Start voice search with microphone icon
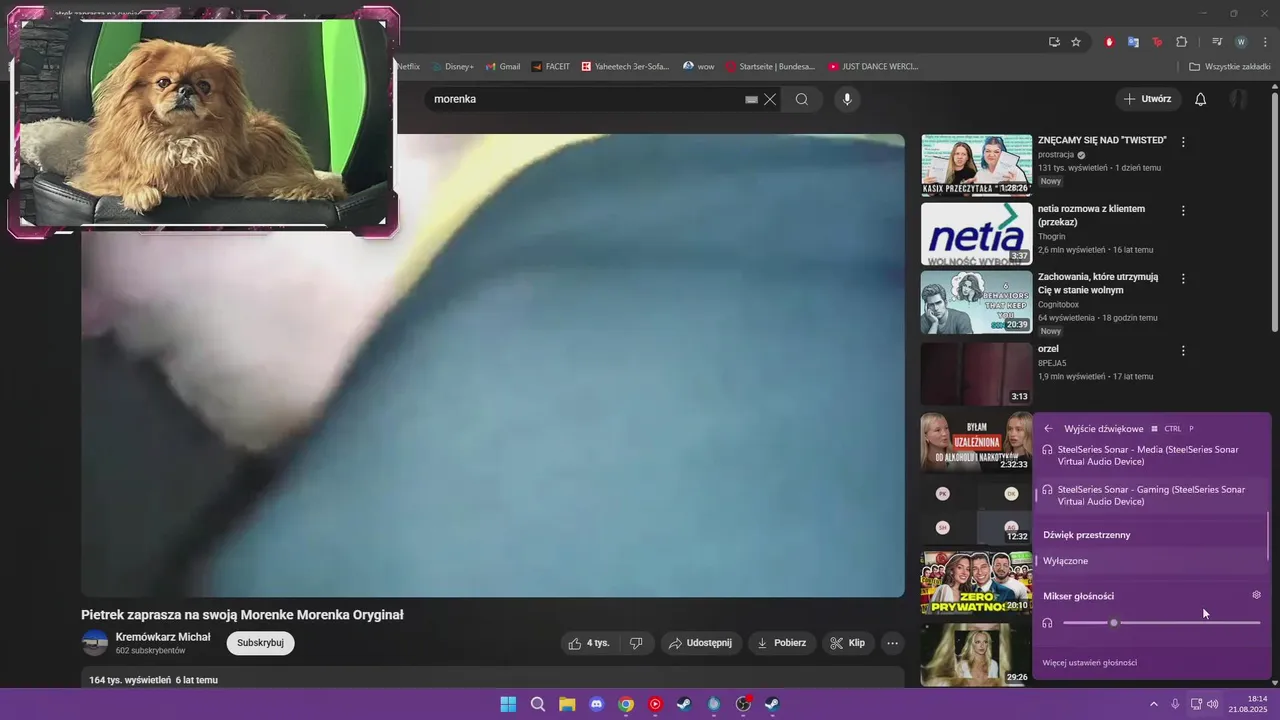 pos(847,99)
